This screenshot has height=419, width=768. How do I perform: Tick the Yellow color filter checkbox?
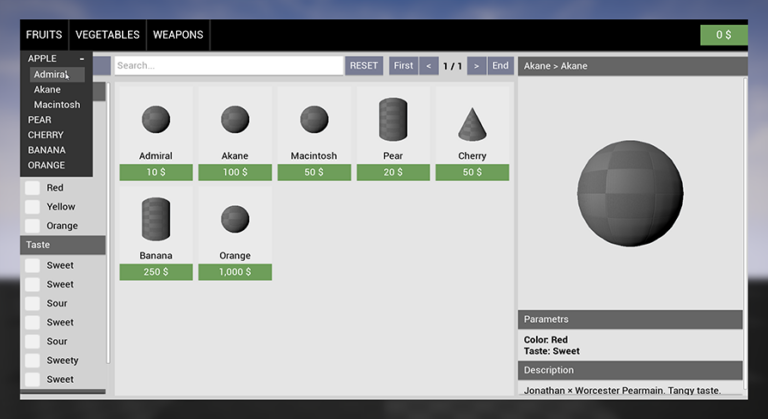point(32,207)
